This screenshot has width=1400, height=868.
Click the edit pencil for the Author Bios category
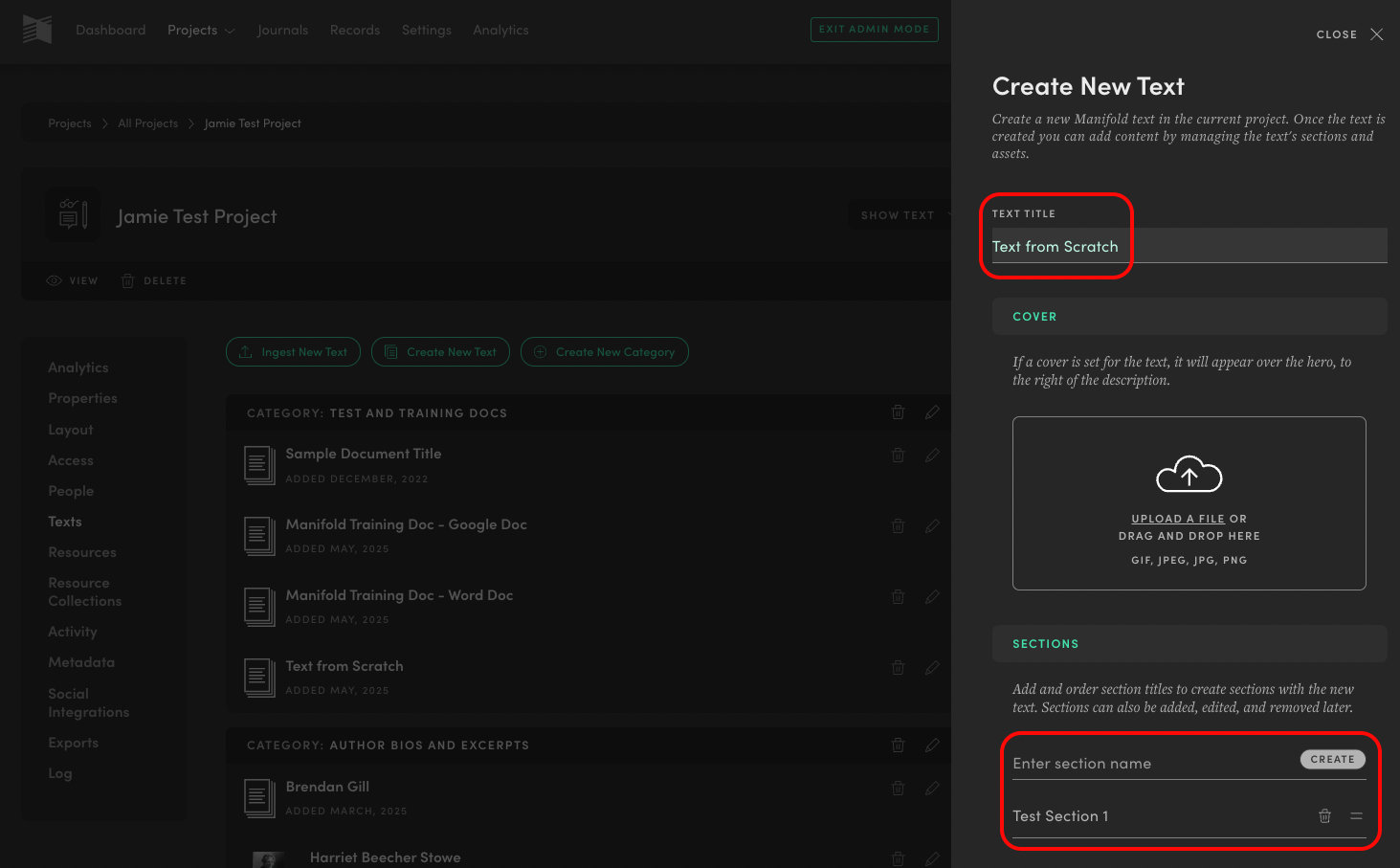click(932, 745)
